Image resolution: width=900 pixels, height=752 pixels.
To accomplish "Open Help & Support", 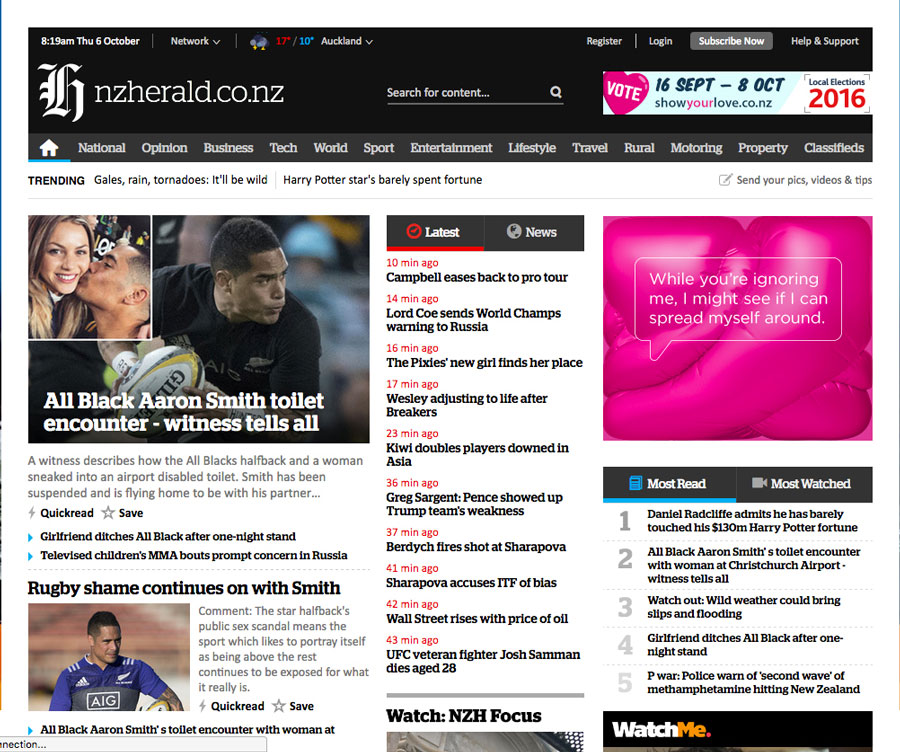I will (x=825, y=41).
